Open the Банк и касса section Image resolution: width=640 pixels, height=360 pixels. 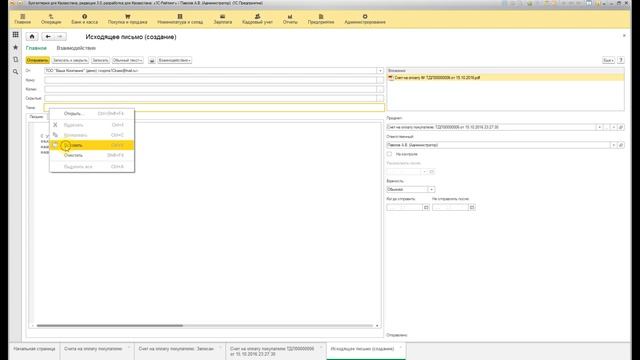pyautogui.click(x=84, y=19)
